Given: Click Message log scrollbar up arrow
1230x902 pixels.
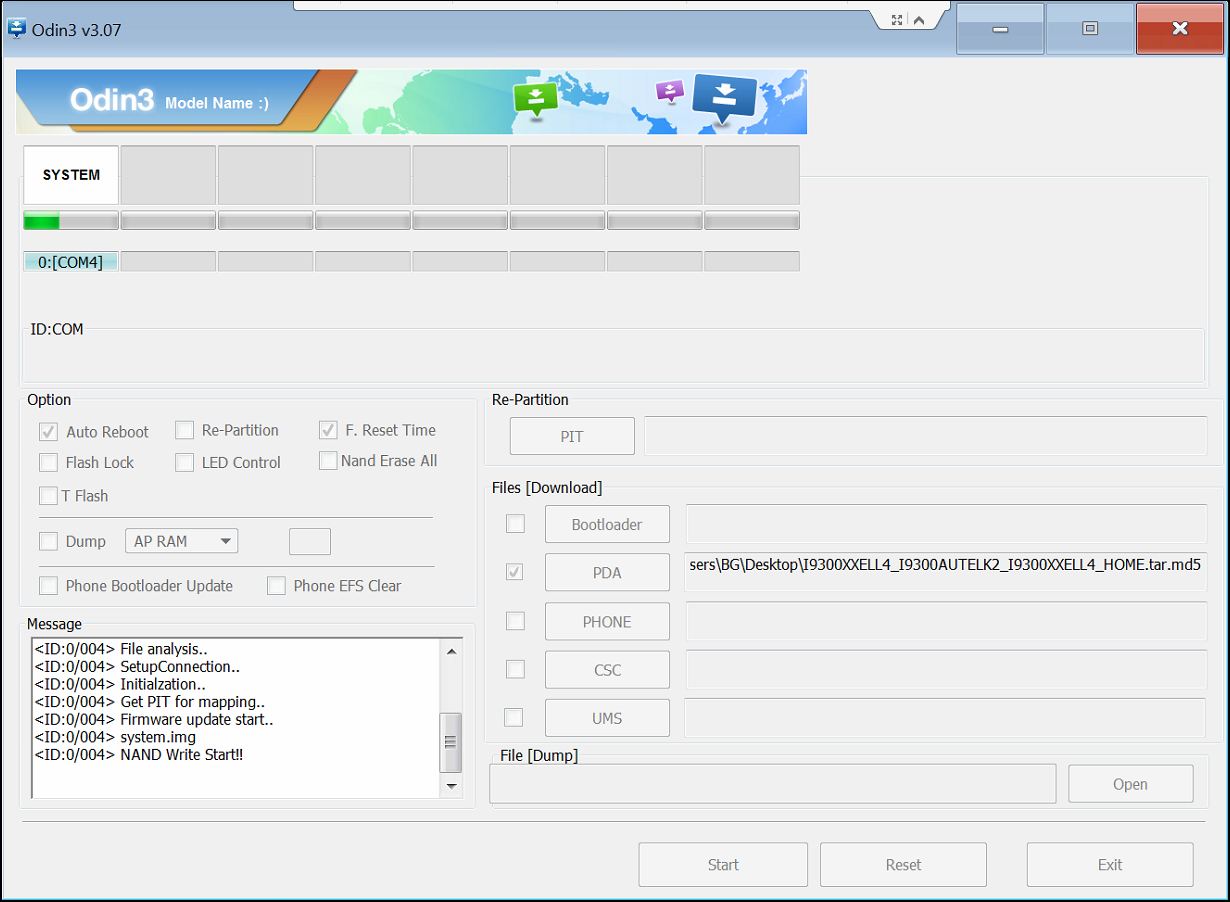Looking at the screenshot, I should coord(452,651).
